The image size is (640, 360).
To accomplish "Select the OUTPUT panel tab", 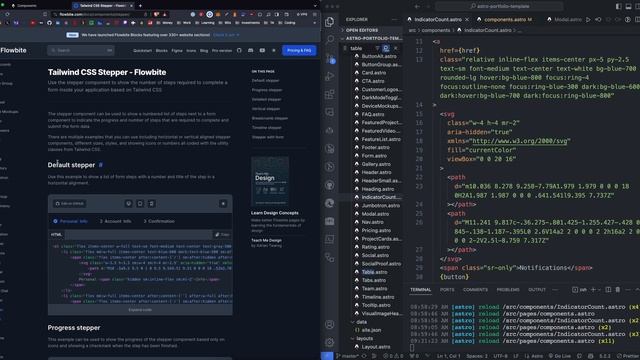I will coord(537,289).
